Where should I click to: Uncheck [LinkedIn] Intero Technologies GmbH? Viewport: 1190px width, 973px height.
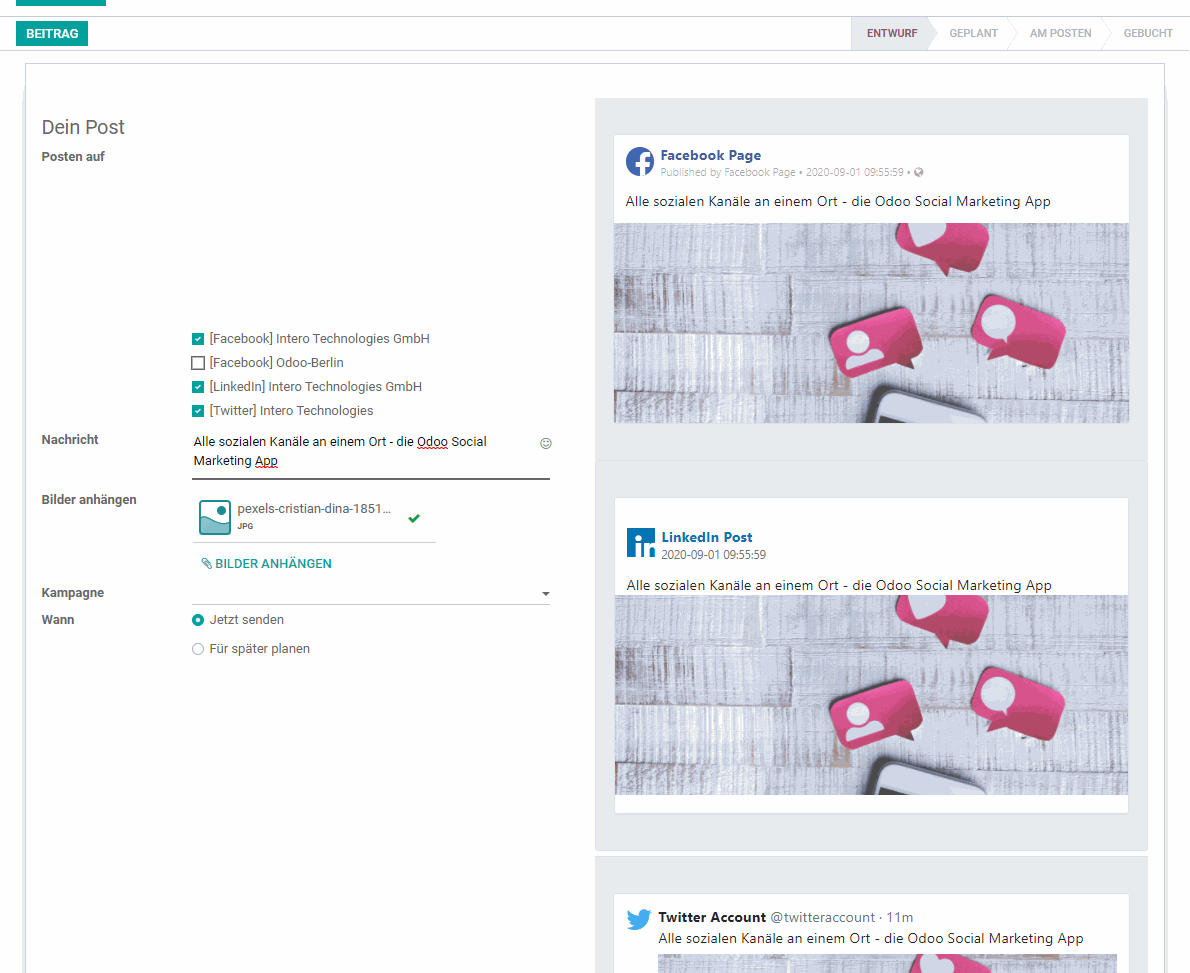point(198,387)
